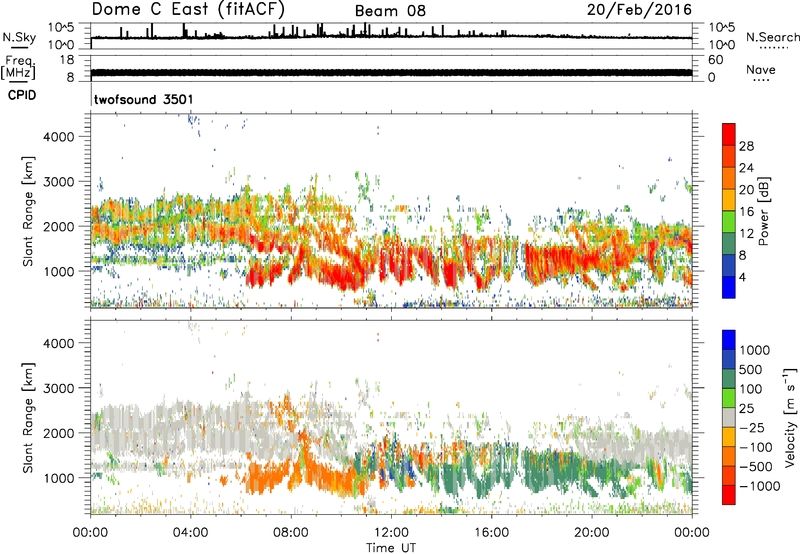Click the dotted line sample under Nave
This screenshot has width=800, height=554.
761,80
